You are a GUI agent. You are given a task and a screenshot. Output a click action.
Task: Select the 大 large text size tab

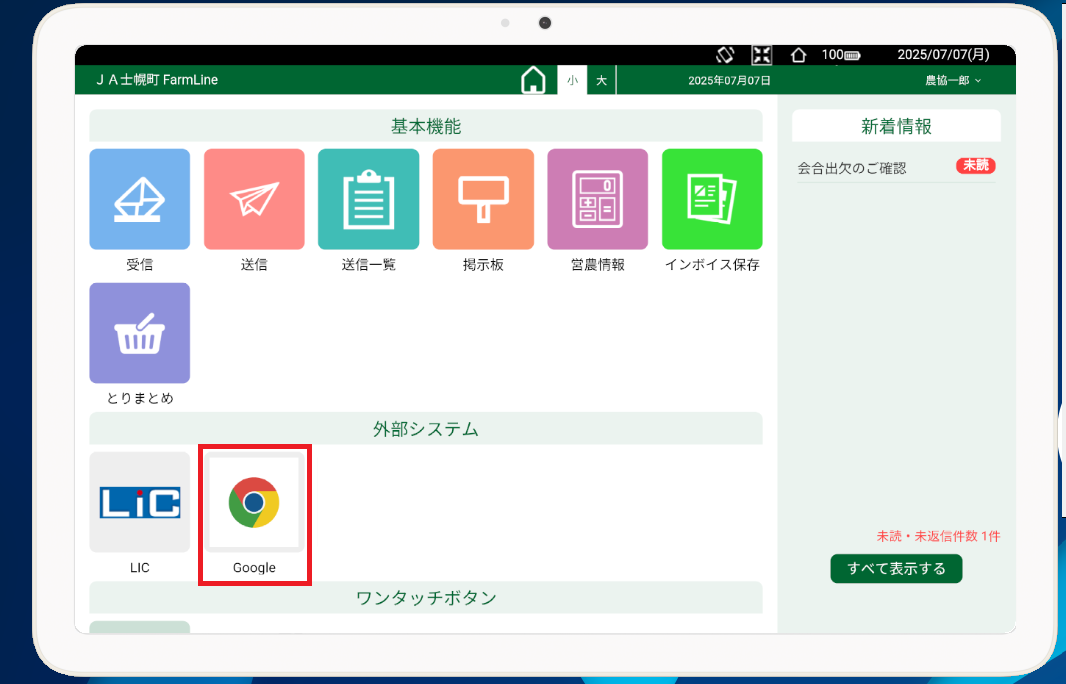coord(602,80)
